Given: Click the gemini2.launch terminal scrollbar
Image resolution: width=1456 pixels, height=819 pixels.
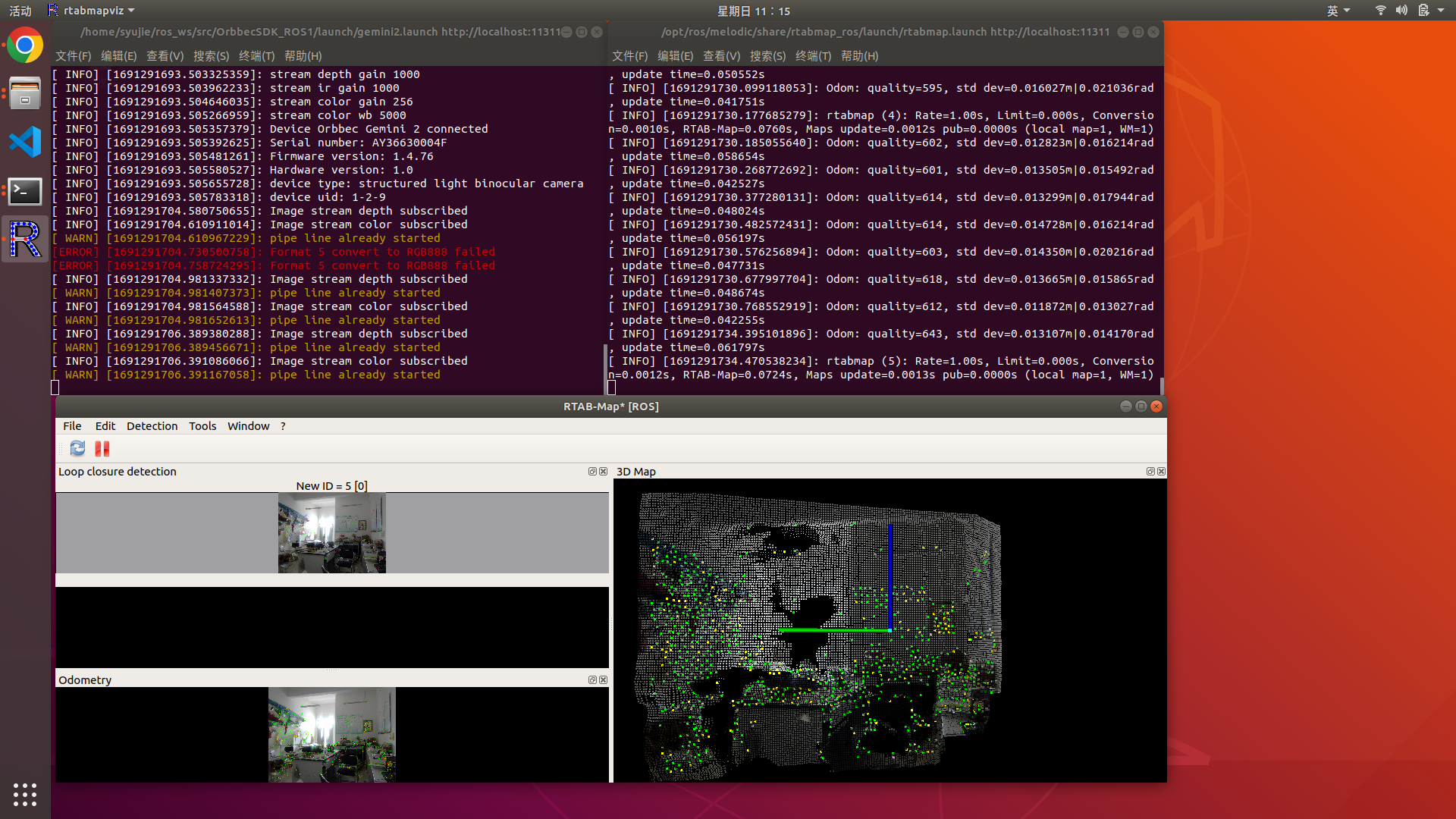Looking at the screenshot, I should tap(604, 369).
